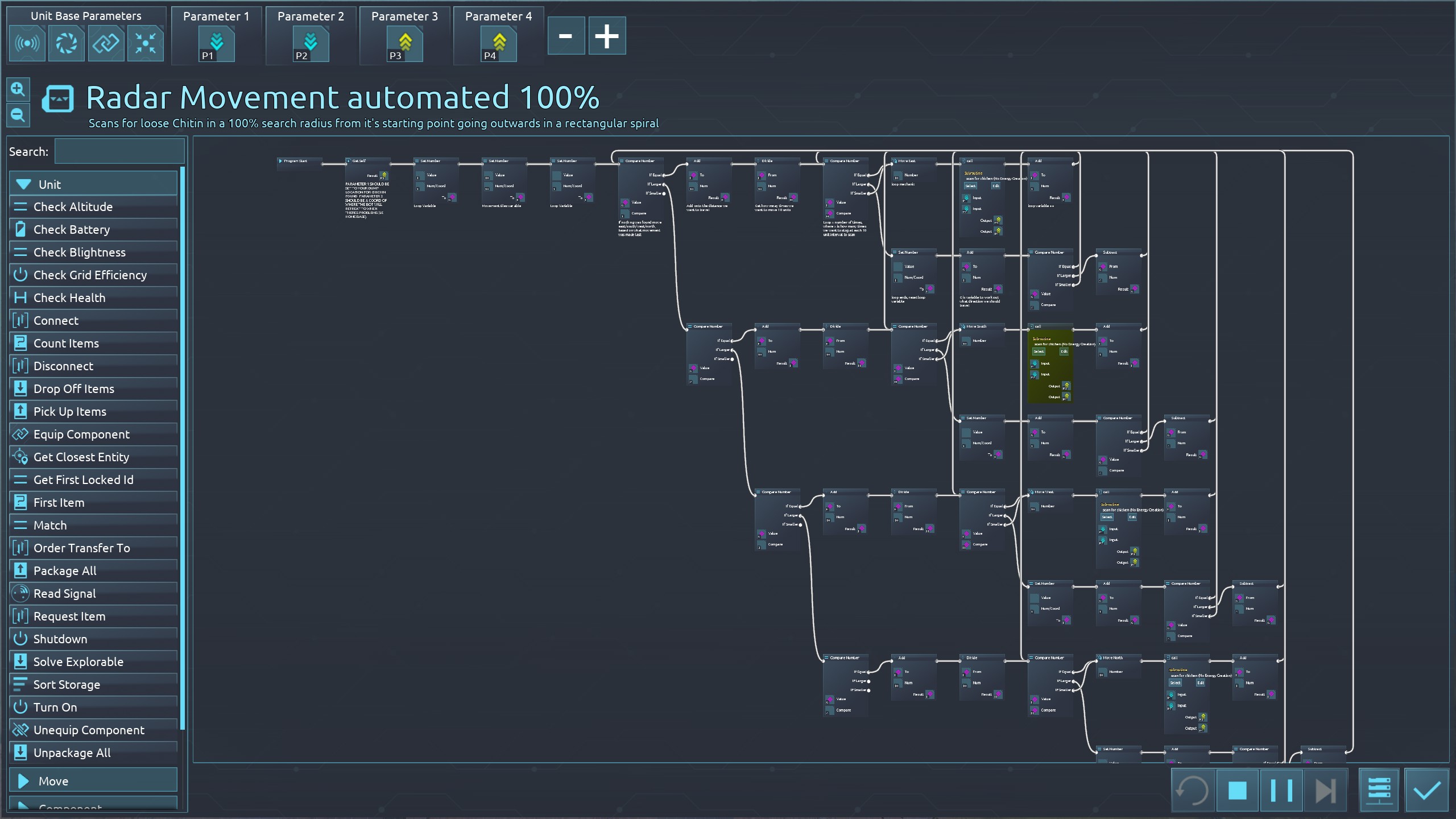Select the P4 parameter icon
This screenshot has height=819, width=1456.
click(498, 45)
